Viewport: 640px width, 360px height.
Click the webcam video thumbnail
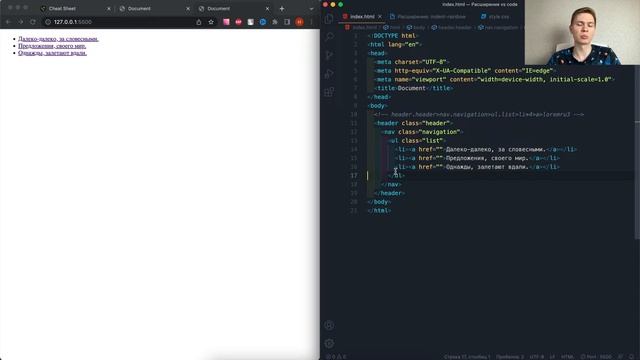coord(582,33)
